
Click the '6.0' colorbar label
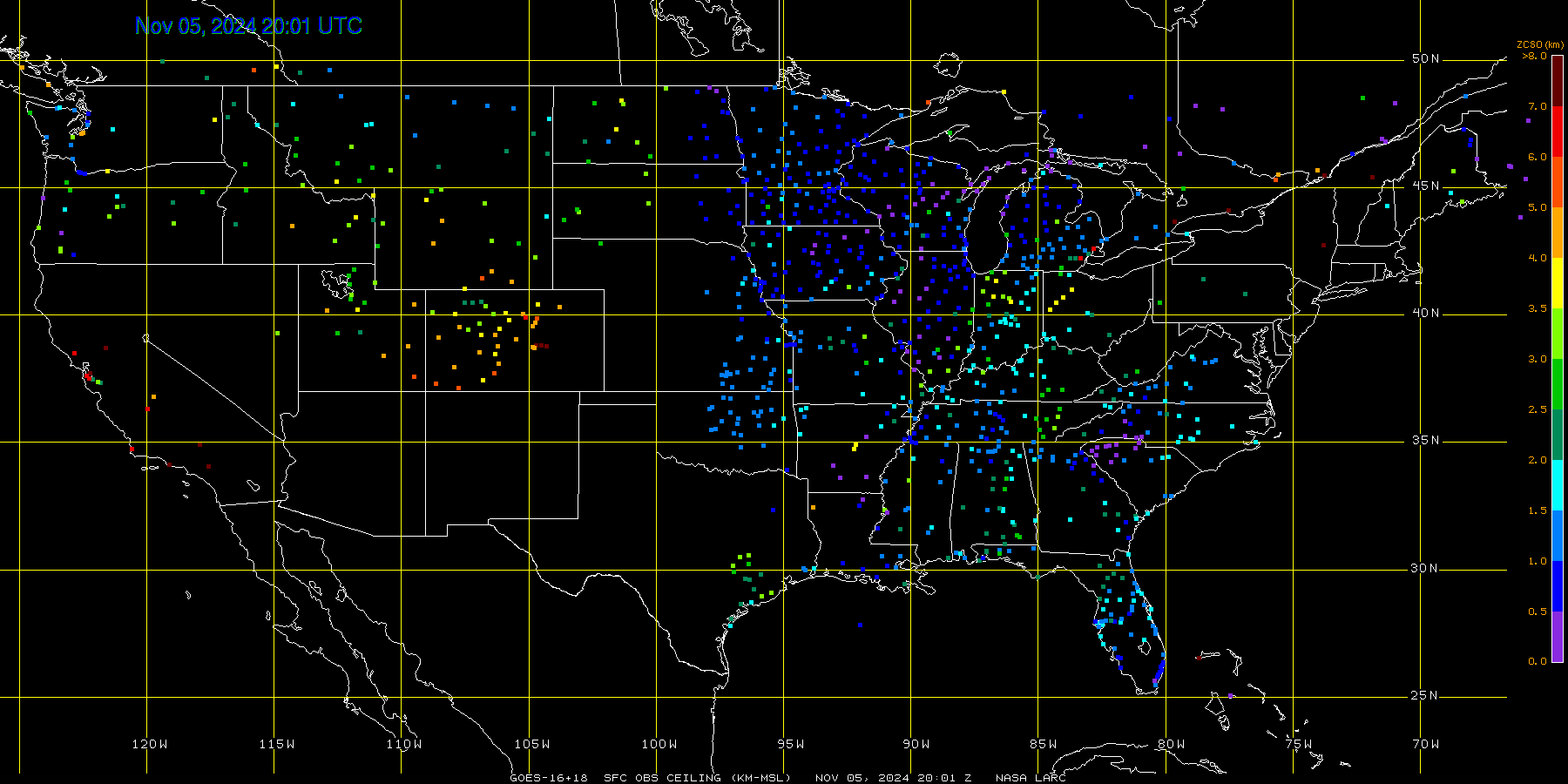pos(1538,157)
